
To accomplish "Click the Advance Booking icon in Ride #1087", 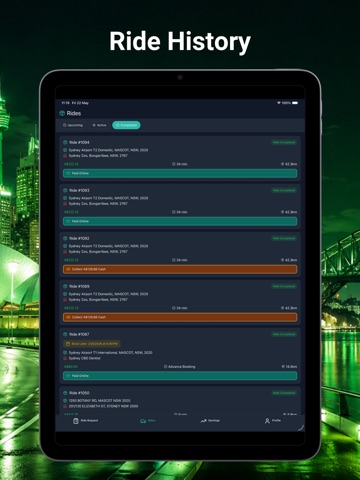I will point(166,367).
